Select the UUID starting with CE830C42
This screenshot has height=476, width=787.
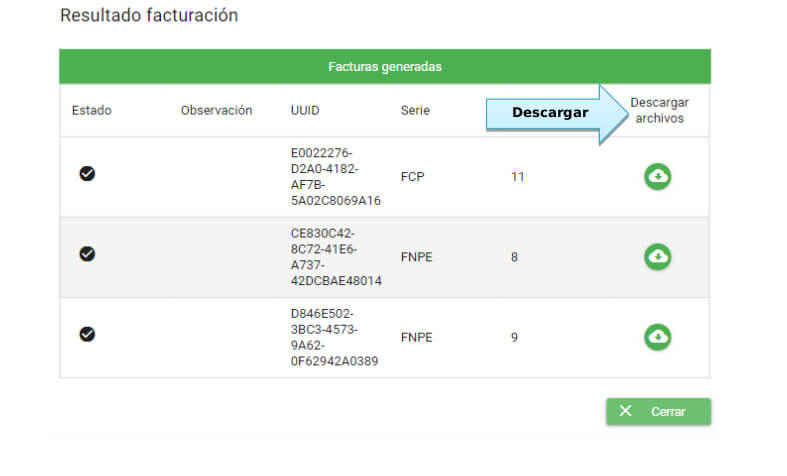pos(335,257)
